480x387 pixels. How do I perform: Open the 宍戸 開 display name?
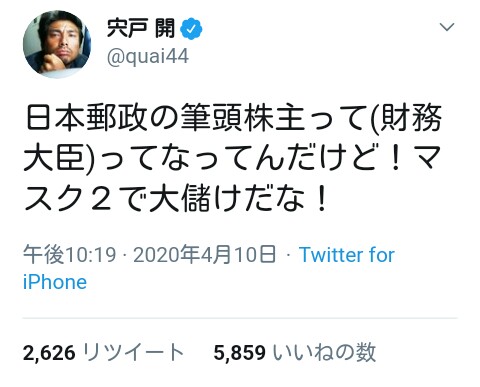141,28
